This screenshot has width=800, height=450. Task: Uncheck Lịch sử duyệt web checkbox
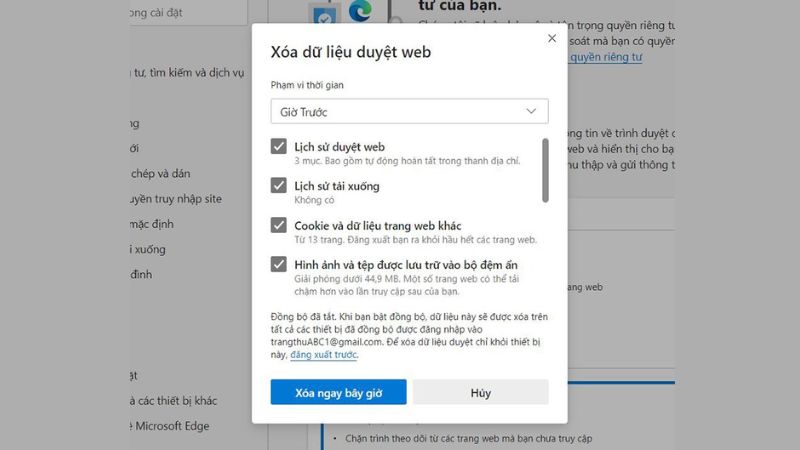pyautogui.click(x=279, y=146)
